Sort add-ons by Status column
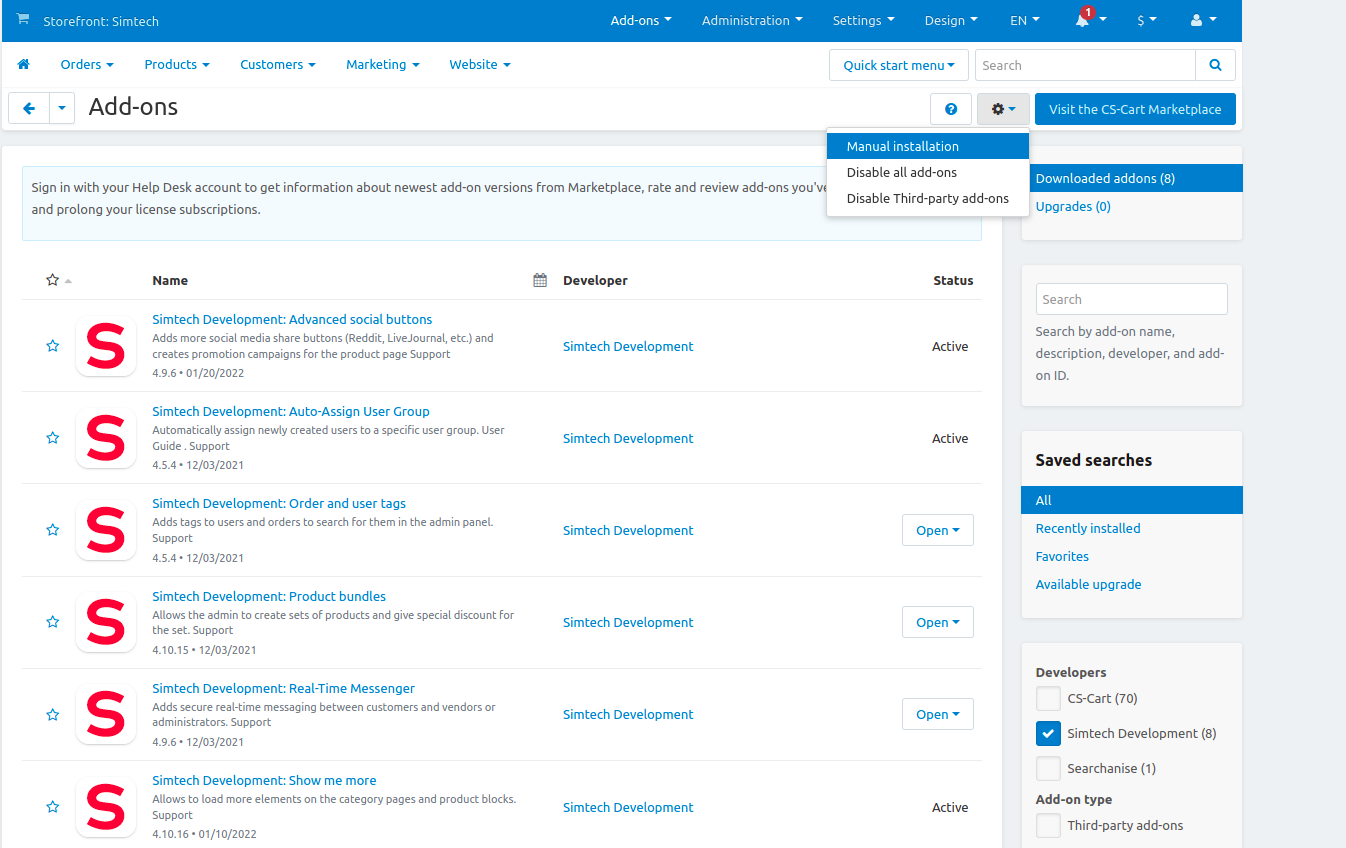 pyautogui.click(x=953, y=280)
